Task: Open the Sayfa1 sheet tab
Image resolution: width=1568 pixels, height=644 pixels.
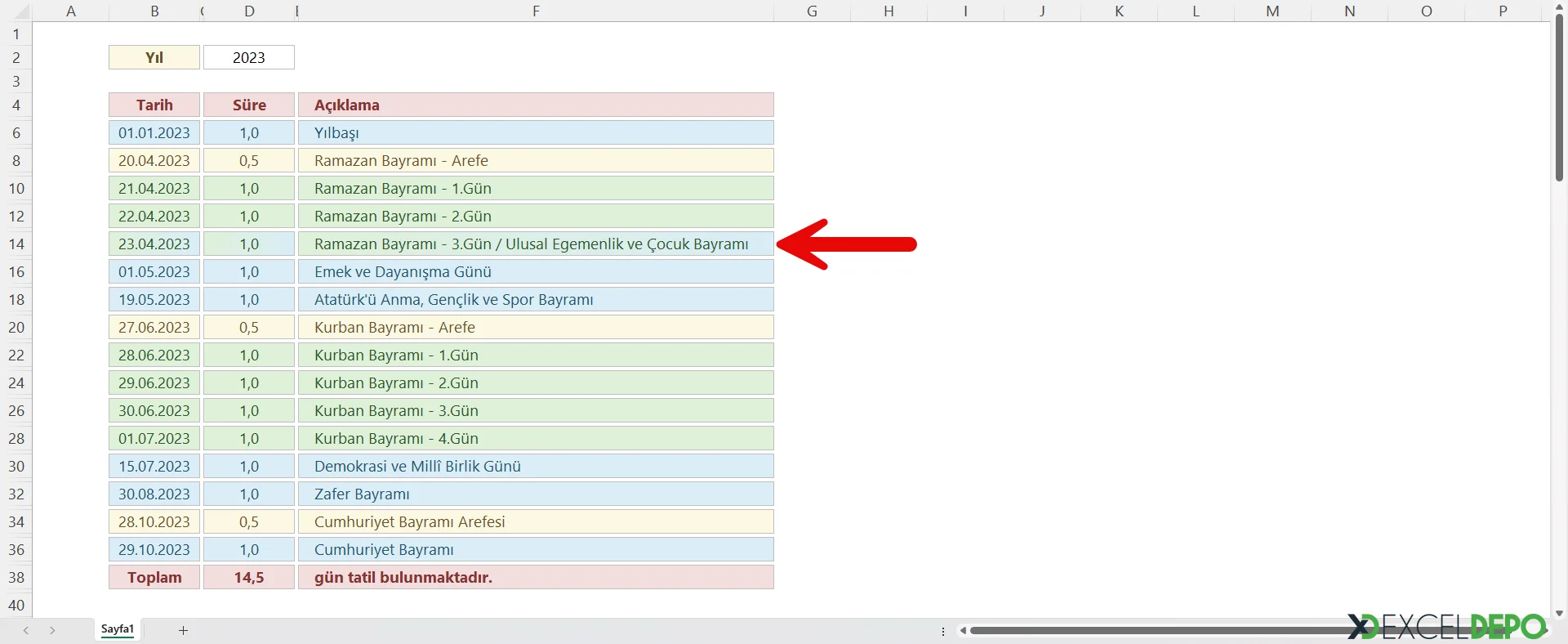Action: (118, 629)
